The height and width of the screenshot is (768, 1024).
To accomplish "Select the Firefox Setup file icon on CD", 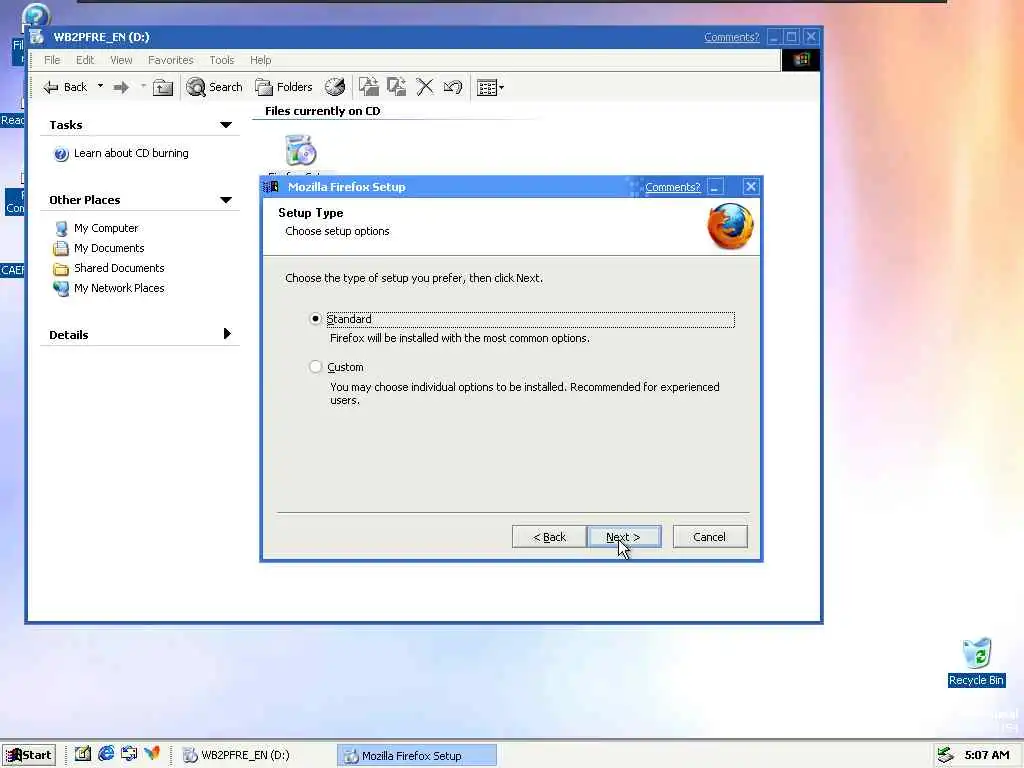I will point(300,150).
